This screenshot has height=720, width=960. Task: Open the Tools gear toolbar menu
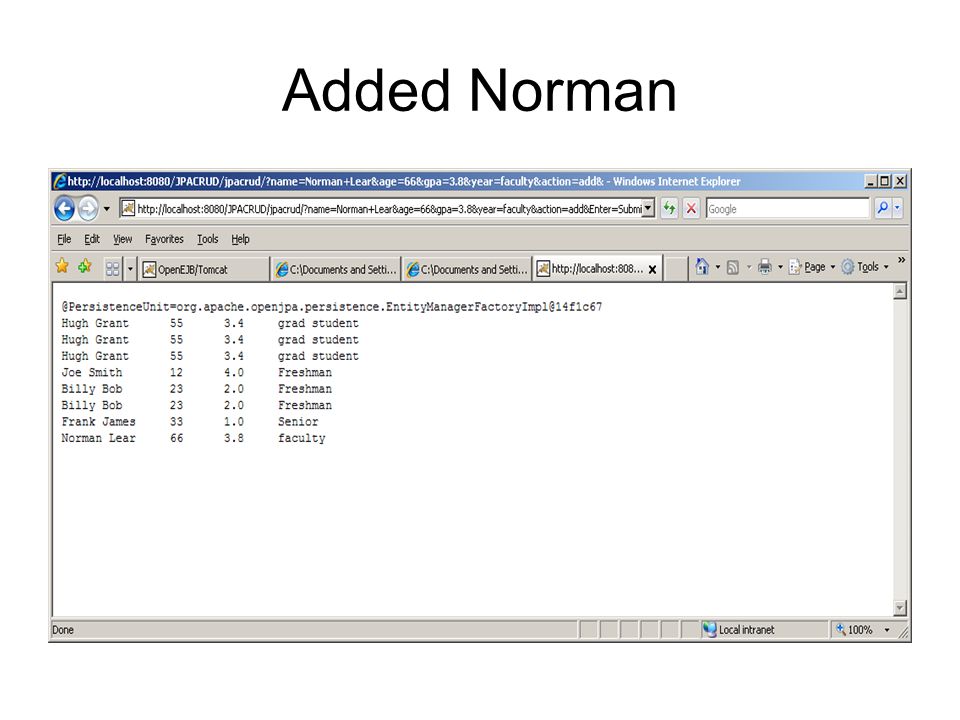pyautogui.click(x=864, y=267)
